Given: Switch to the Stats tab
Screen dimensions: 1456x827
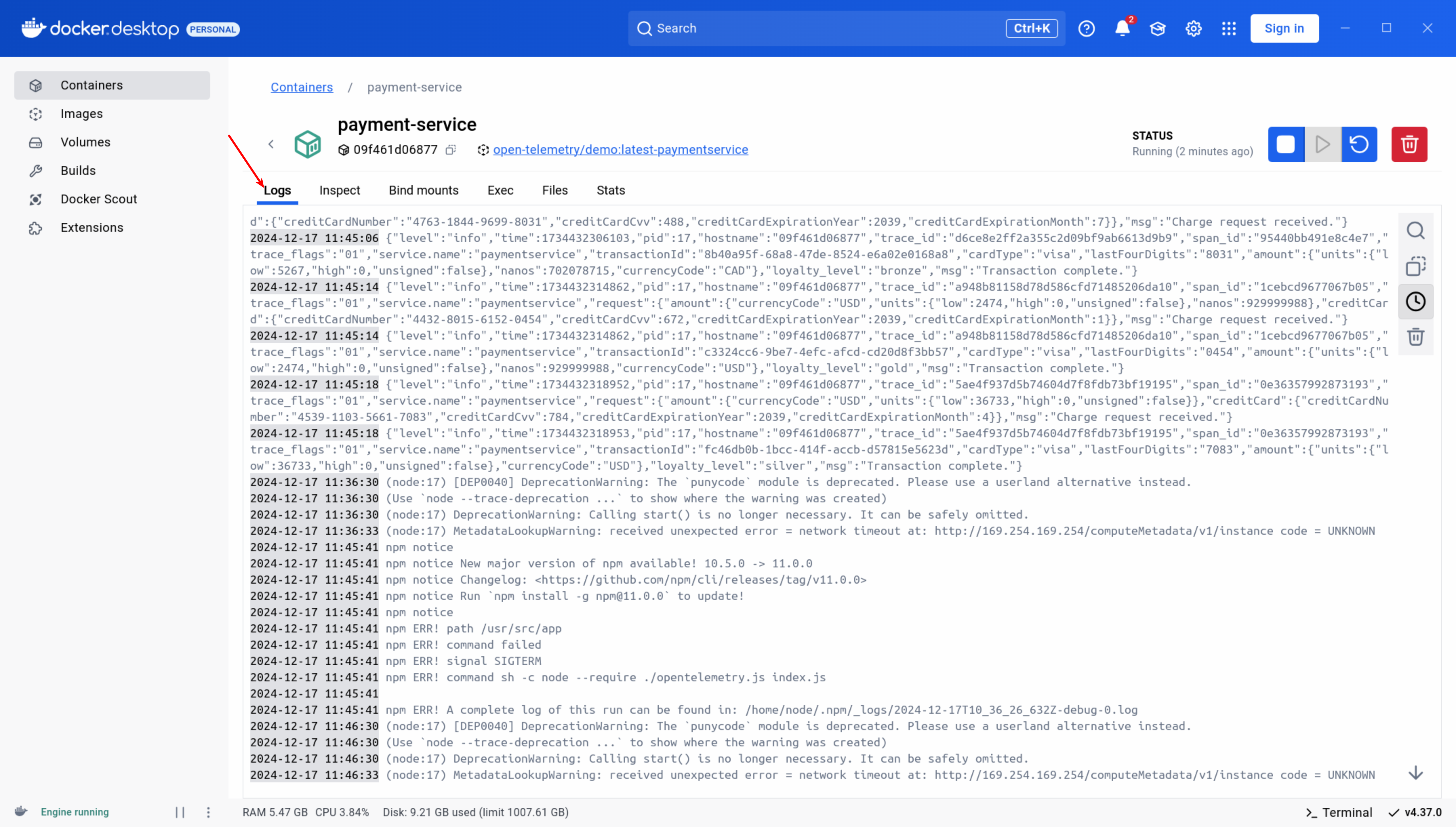Looking at the screenshot, I should click(610, 190).
